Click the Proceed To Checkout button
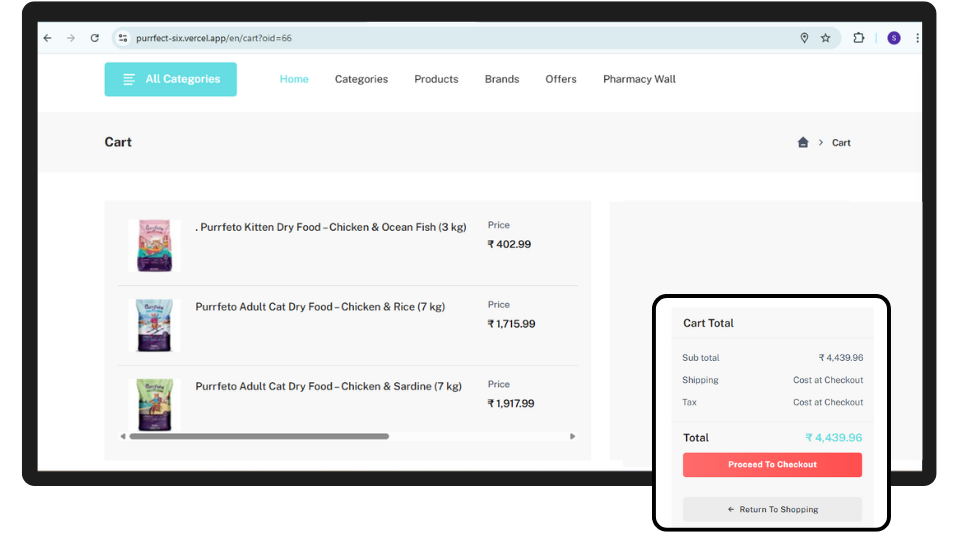This screenshot has width=960, height=540. (772, 465)
